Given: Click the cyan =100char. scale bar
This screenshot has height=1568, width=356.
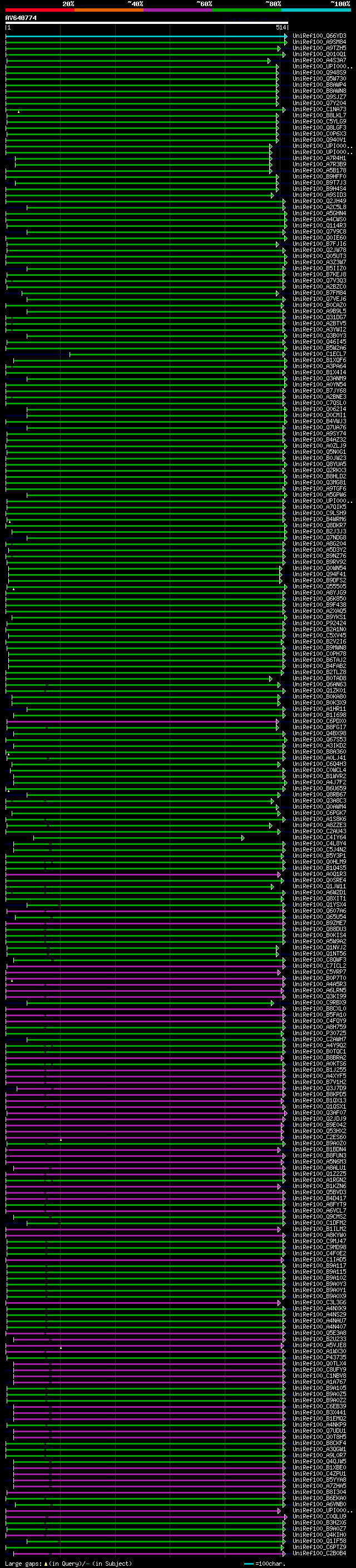Looking at the screenshot, I should point(248,1564).
